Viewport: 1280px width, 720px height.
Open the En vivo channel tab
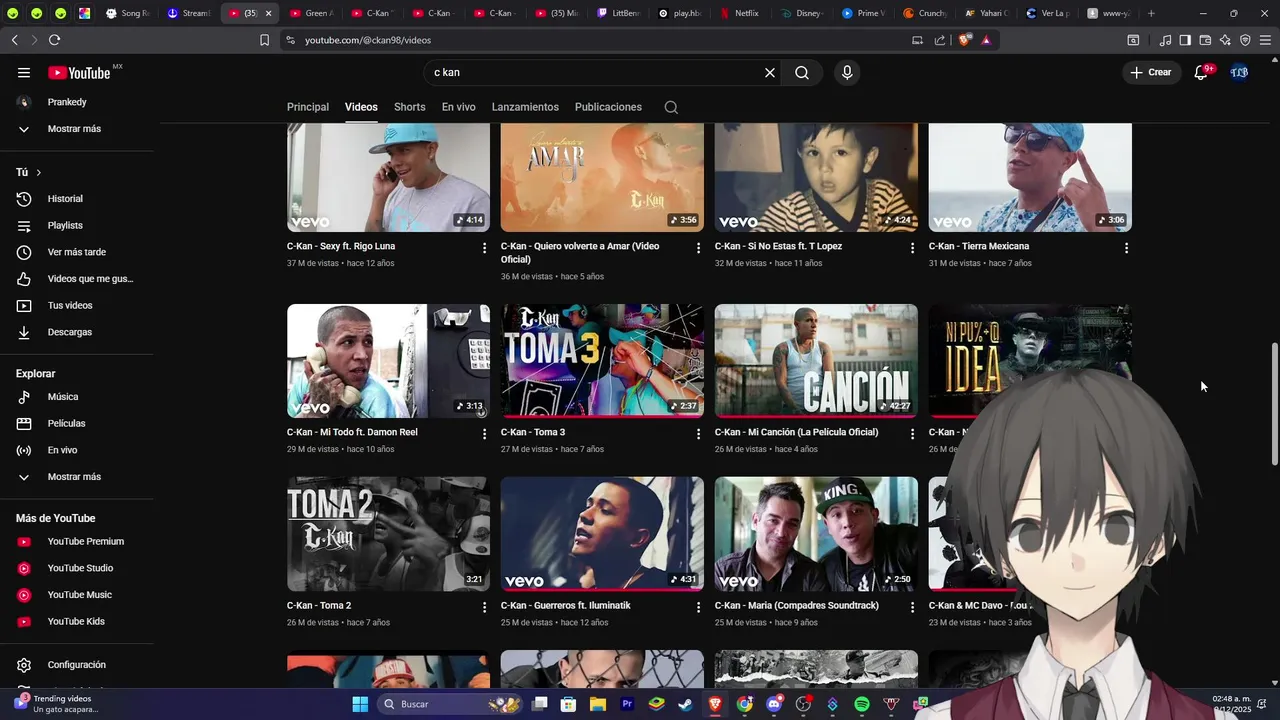click(x=459, y=107)
